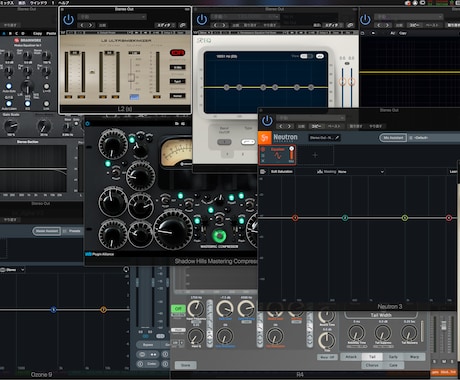Go to next preset in L2 window
This screenshot has height=380, width=460.
point(90,25)
